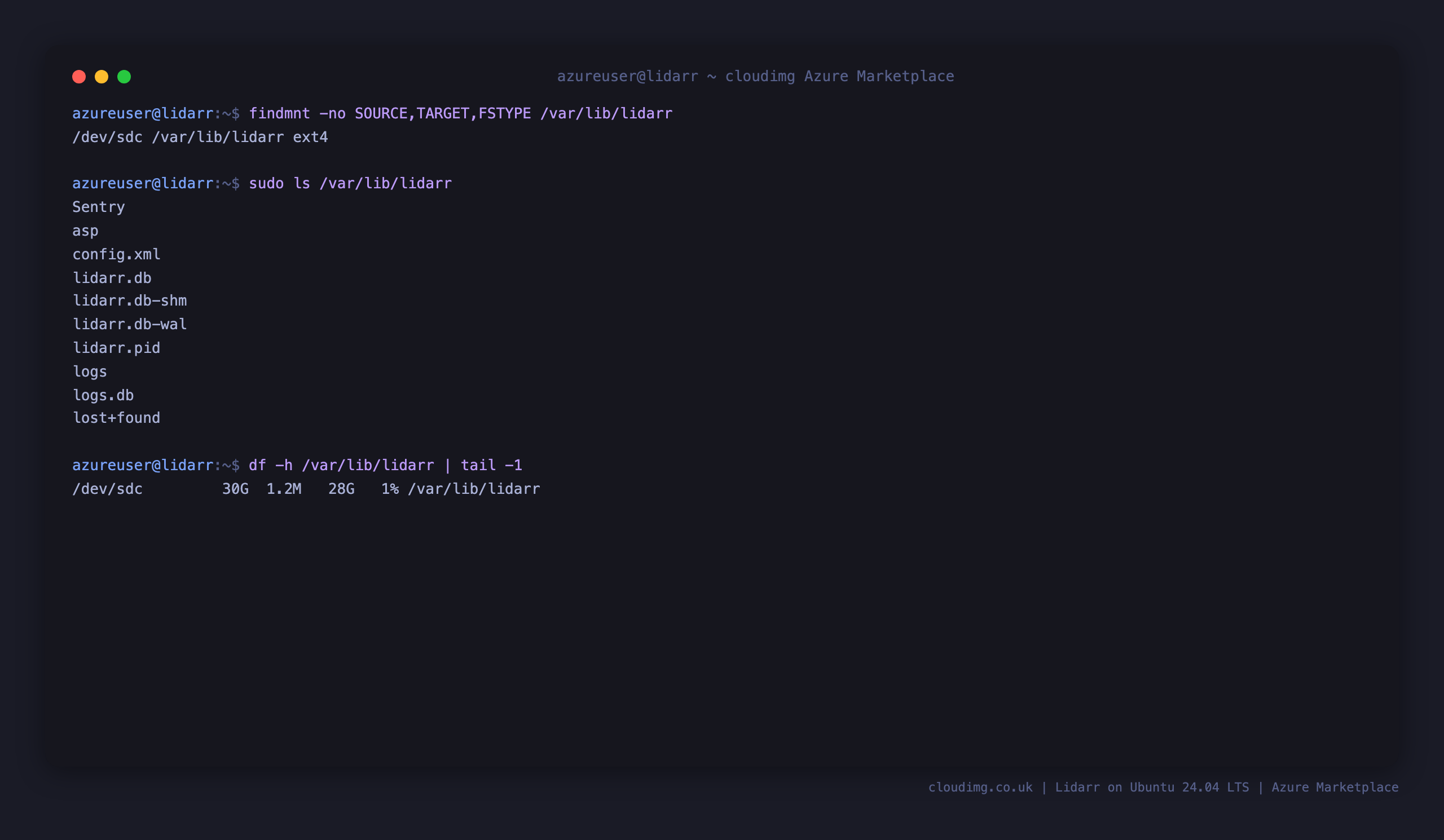
Task: Select the 'lidarr.db' file name
Action: point(112,278)
